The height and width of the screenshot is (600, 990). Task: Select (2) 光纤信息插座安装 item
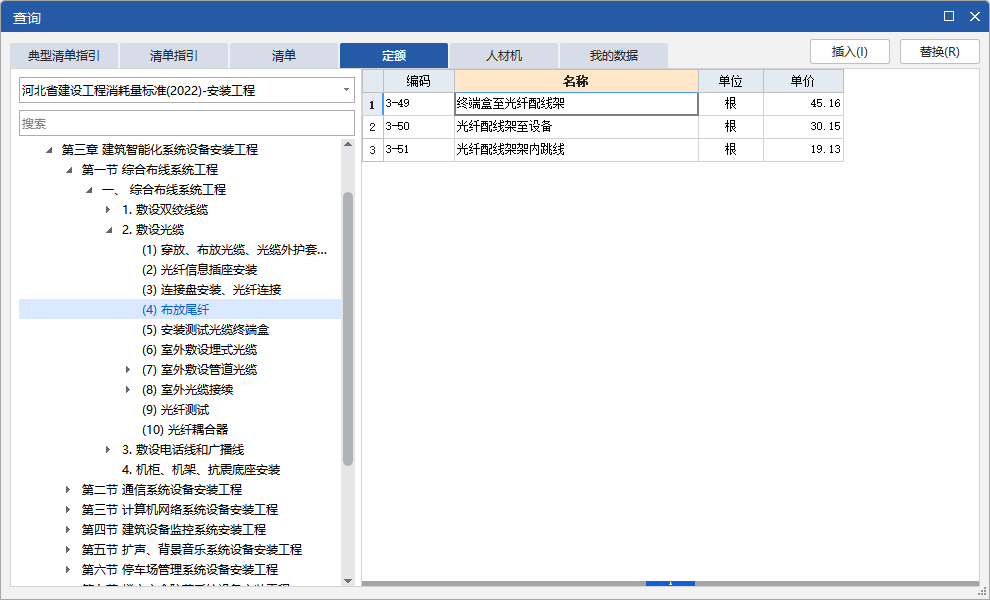200,270
